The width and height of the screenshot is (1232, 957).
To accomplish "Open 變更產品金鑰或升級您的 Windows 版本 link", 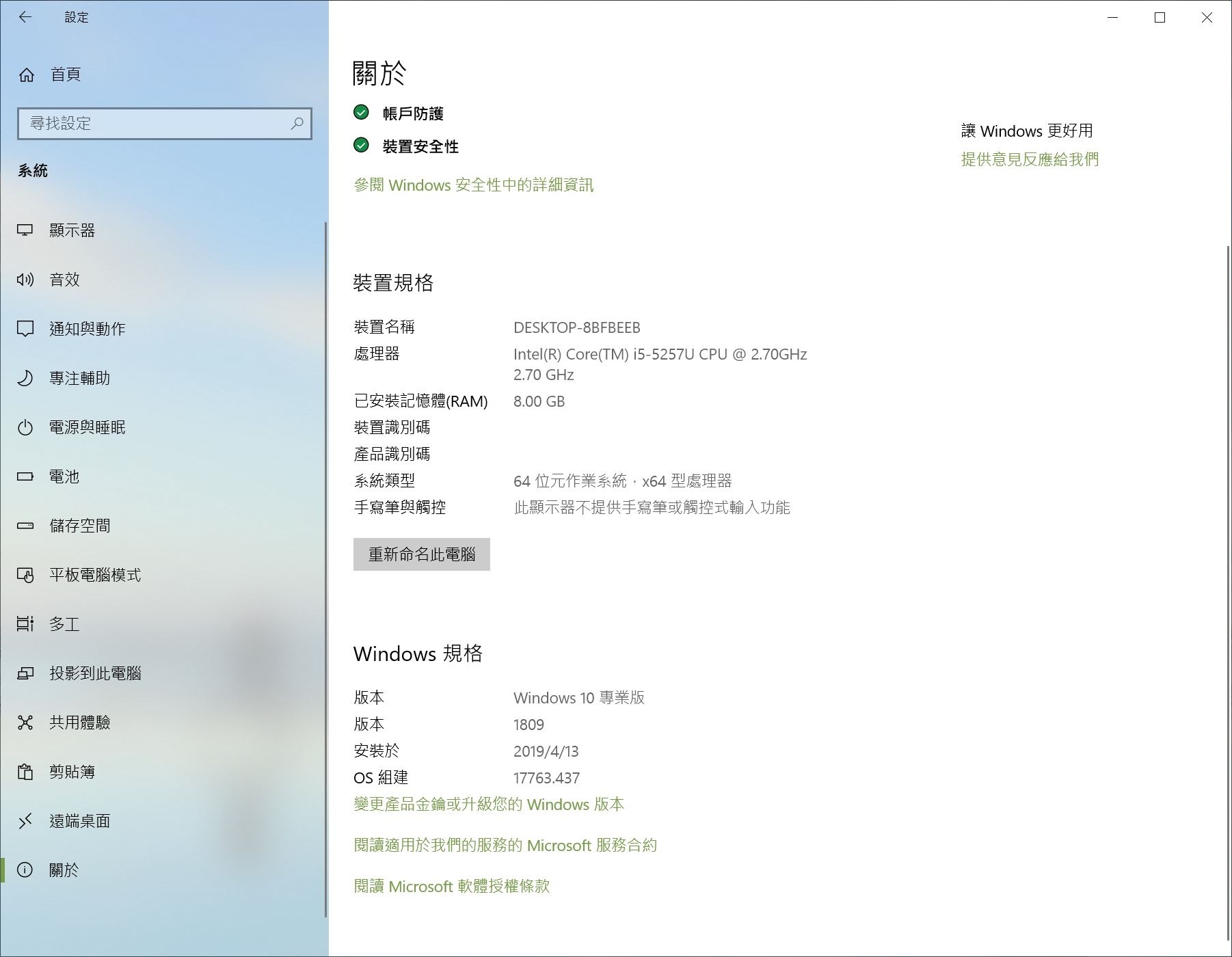I will click(x=489, y=805).
